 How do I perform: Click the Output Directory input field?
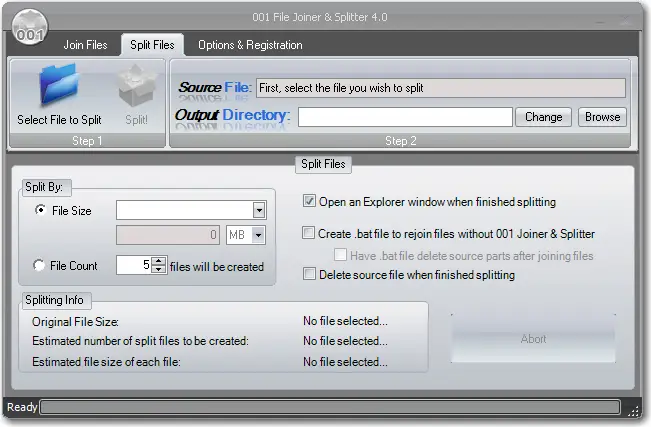[405, 117]
